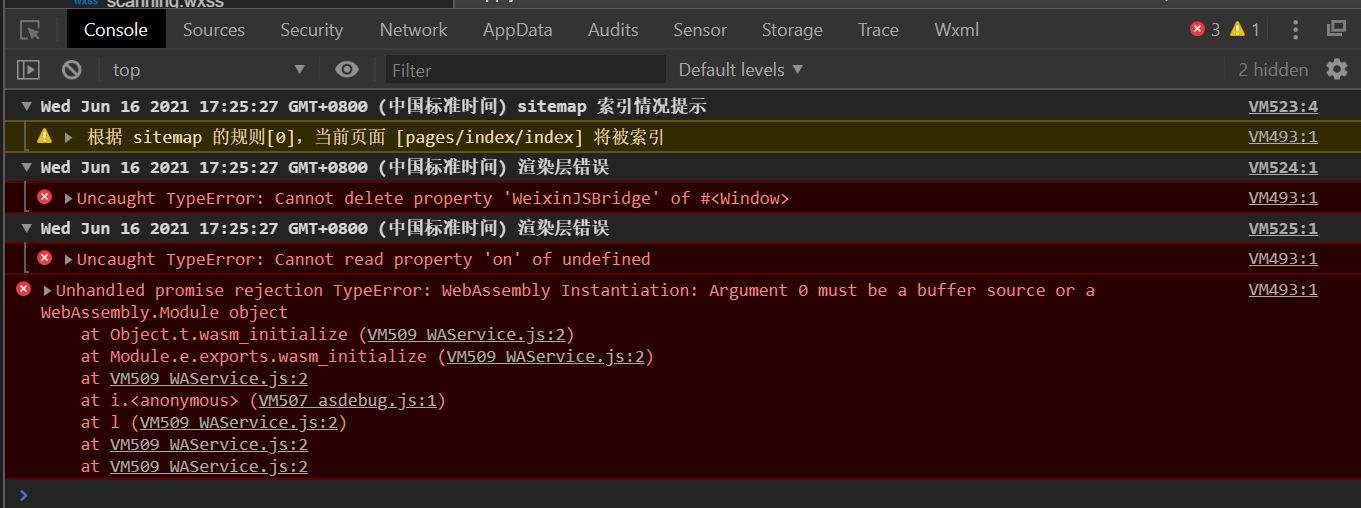Open VM507 asdebug.js:1 source link

click(347, 401)
